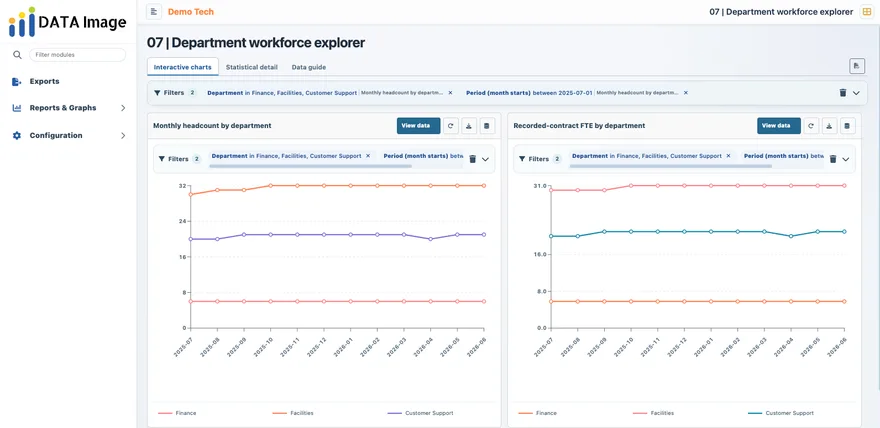880x428 pixels.
Task: Click the Facilities 2025-07 data point in Monthly headcount chart
Action: coord(191,194)
